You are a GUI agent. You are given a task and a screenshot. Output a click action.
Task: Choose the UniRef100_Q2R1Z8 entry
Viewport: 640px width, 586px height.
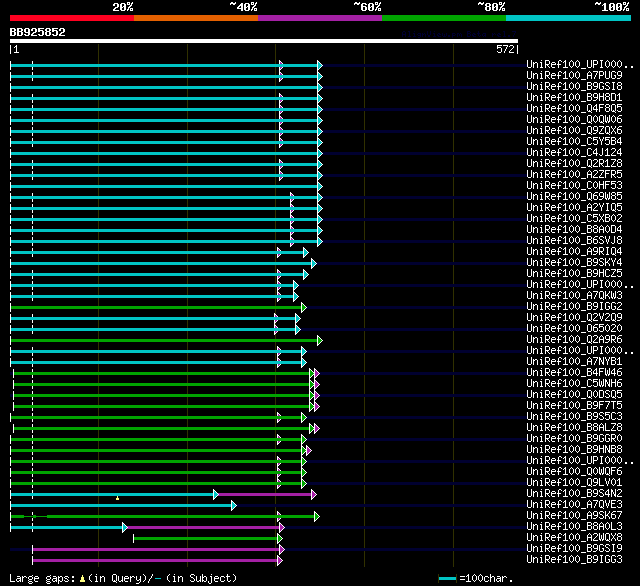click(x=574, y=163)
